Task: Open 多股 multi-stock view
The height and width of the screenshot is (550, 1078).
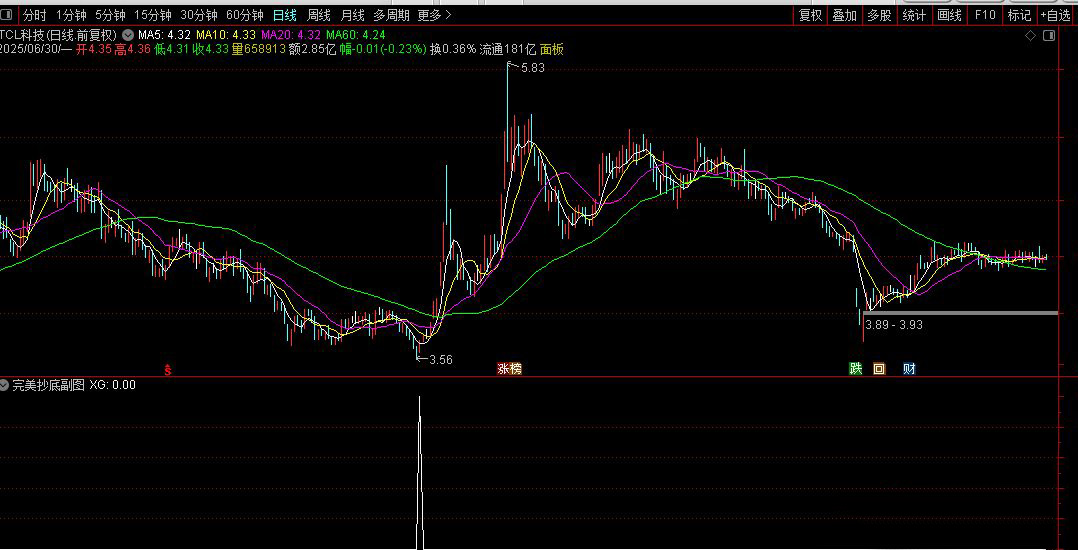Action: point(879,15)
